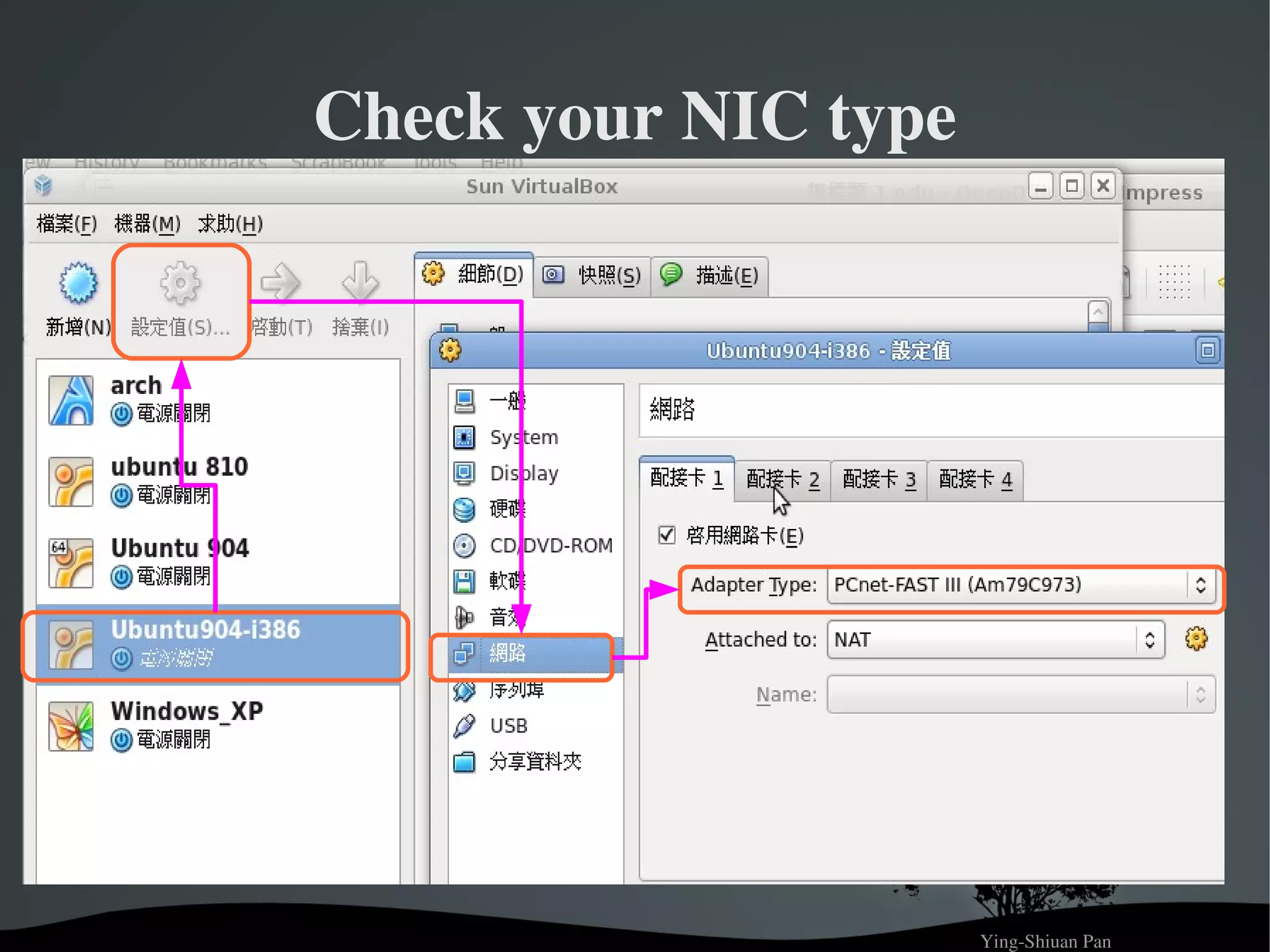Select the 配接卡 3 adapter tab
1270x952 pixels.
tap(879, 479)
